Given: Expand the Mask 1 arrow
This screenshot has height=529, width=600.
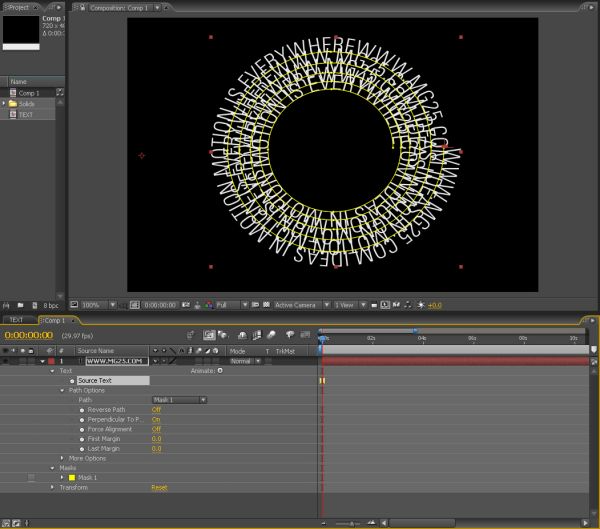Looking at the screenshot, I should click(62, 477).
